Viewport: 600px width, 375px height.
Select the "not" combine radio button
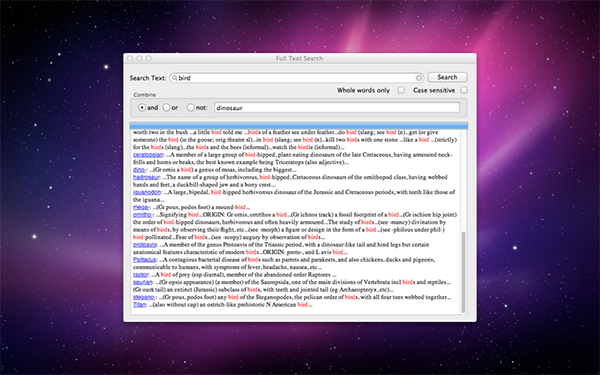click(190, 108)
